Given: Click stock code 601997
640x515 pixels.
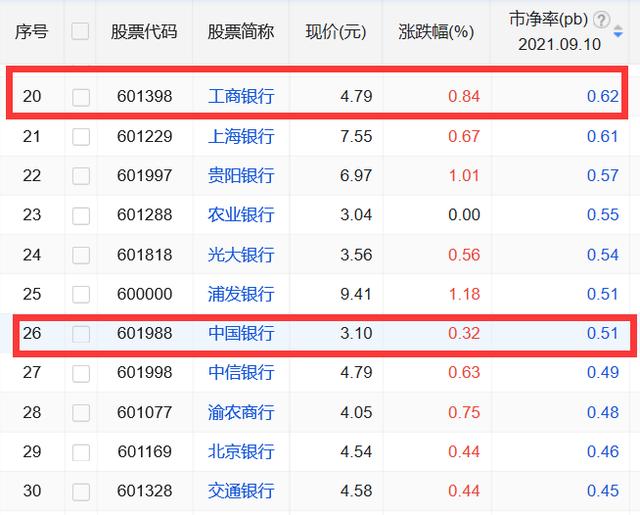Looking at the screenshot, I should coord(144,175).
